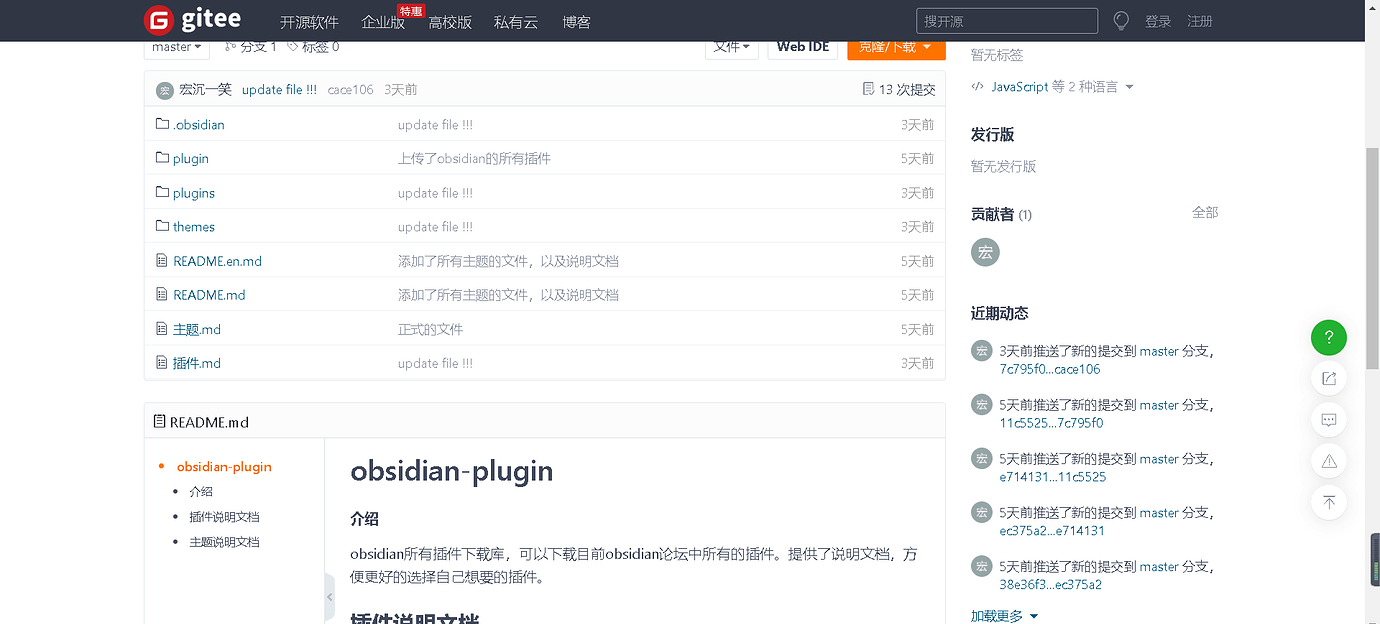
Task: Open the 克隆/下载 orange button
Action: pos(896,47)
